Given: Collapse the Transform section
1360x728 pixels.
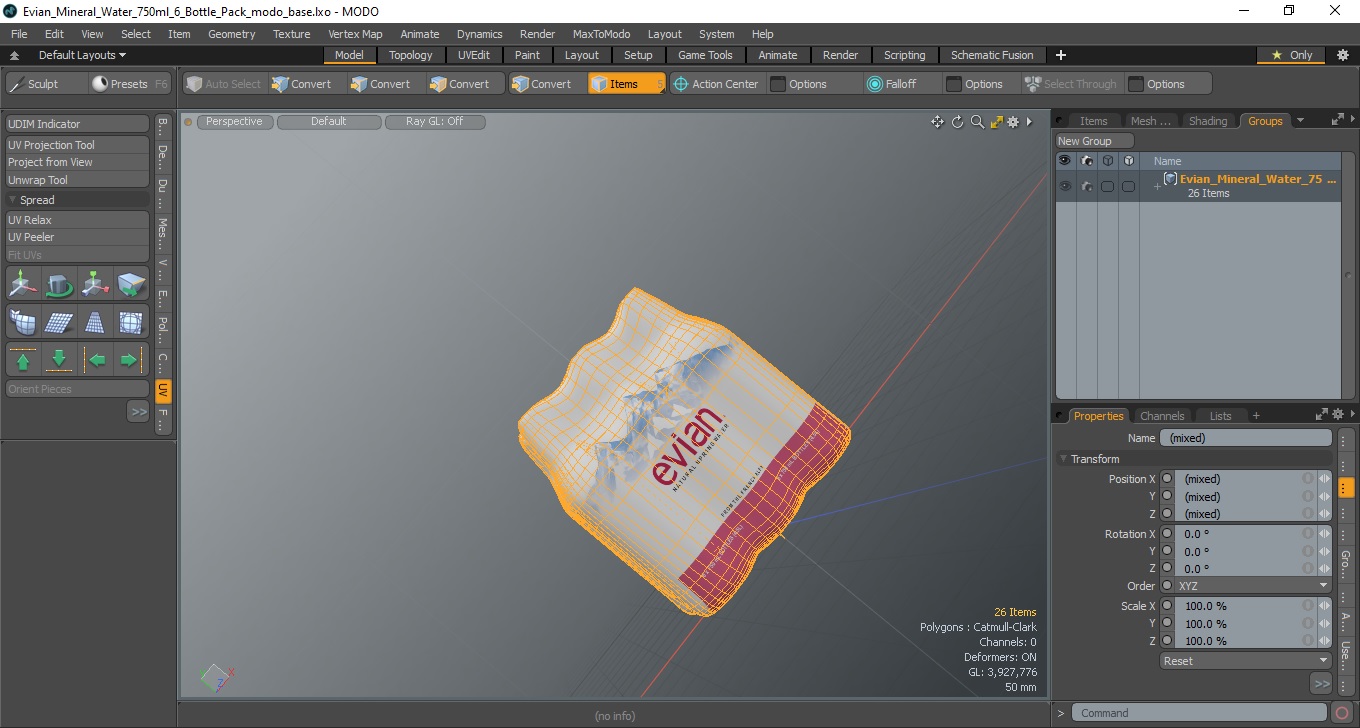Looking at the screenshot, I should coord(1063,459).
